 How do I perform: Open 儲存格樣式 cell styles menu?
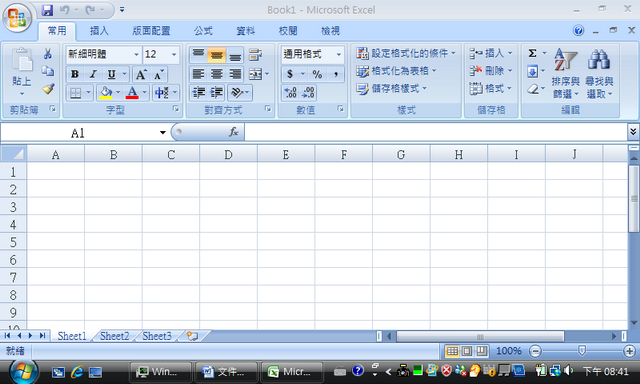point(391,89)
